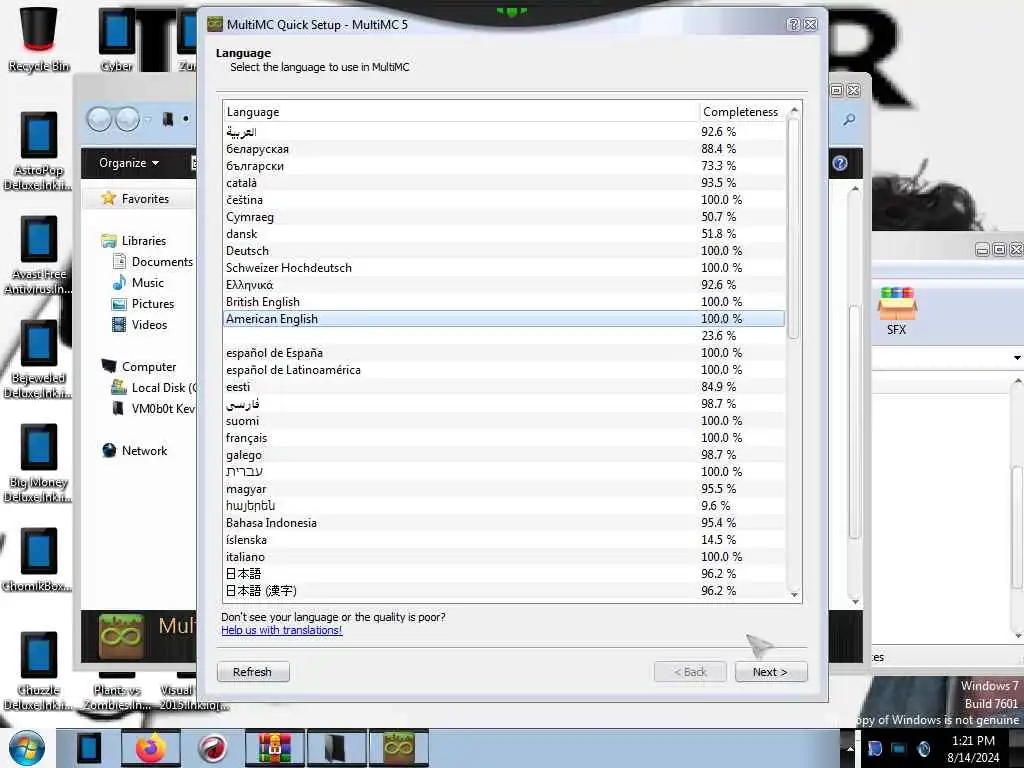Image resolution: width=1024 pixels, height=768 pixels.
Task: Select Favorites in Explorer sidebar
Action: (136, 199)
